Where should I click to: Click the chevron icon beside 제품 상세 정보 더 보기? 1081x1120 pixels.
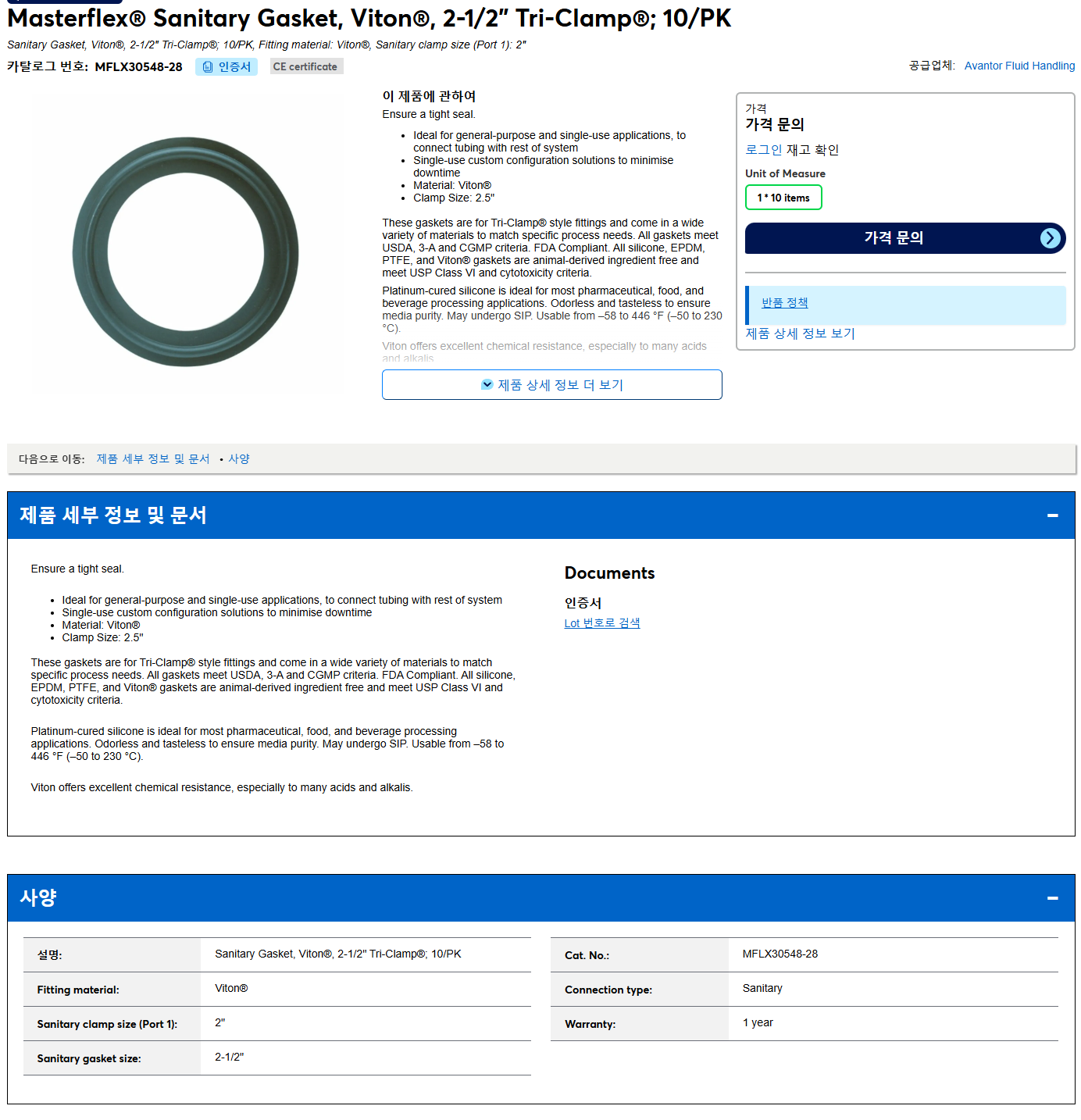[487, 384]
